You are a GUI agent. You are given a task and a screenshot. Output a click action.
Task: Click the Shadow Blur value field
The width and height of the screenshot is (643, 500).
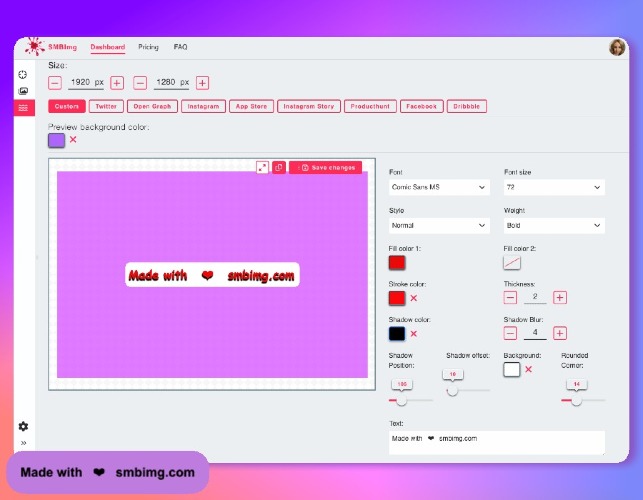[x=535, y=333]
